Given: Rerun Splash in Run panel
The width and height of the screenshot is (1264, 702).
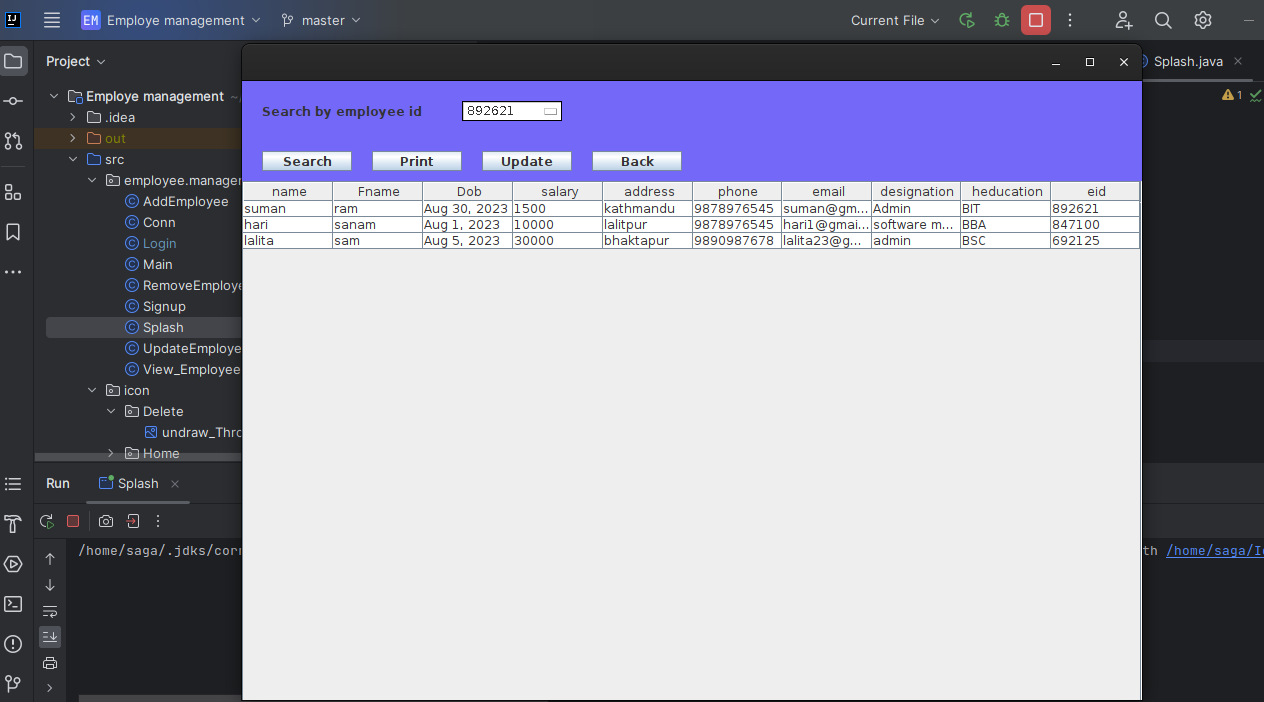Looking at the screenshot, I should click(x=47, y=521).
